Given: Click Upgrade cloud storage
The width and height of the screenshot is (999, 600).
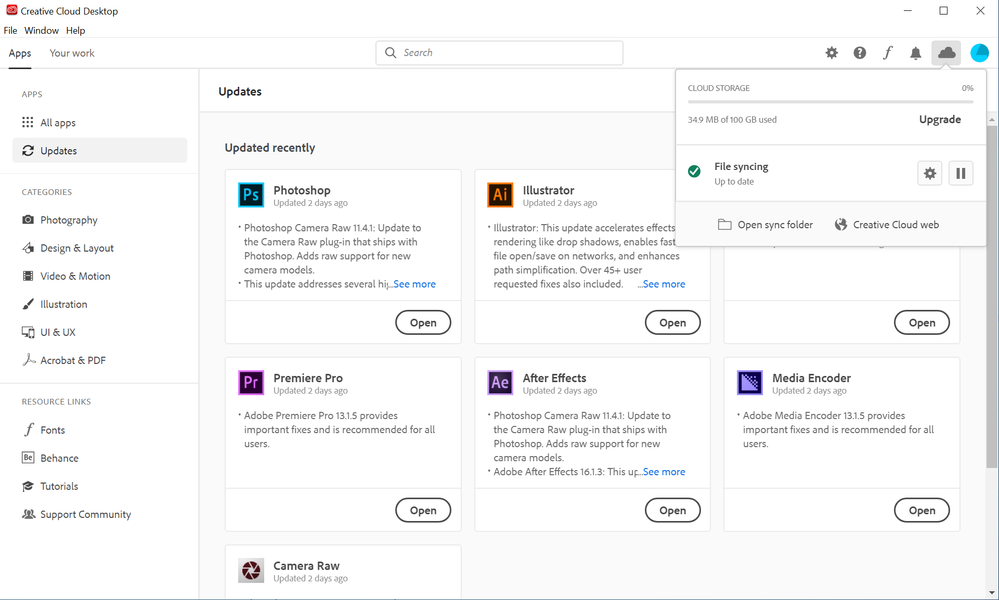Looking at the screenshot, I should coord(939,119).
